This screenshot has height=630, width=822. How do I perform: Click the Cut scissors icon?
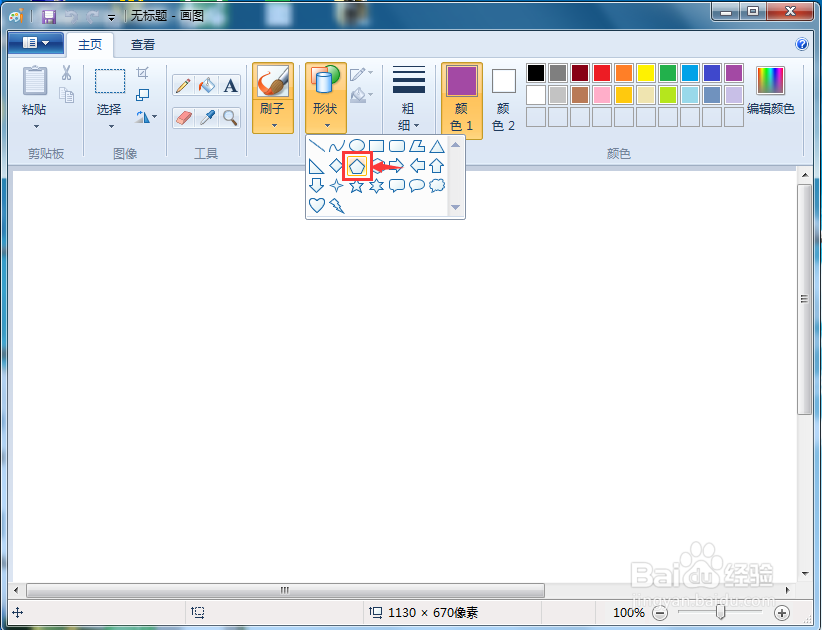[x=66, y=73]
